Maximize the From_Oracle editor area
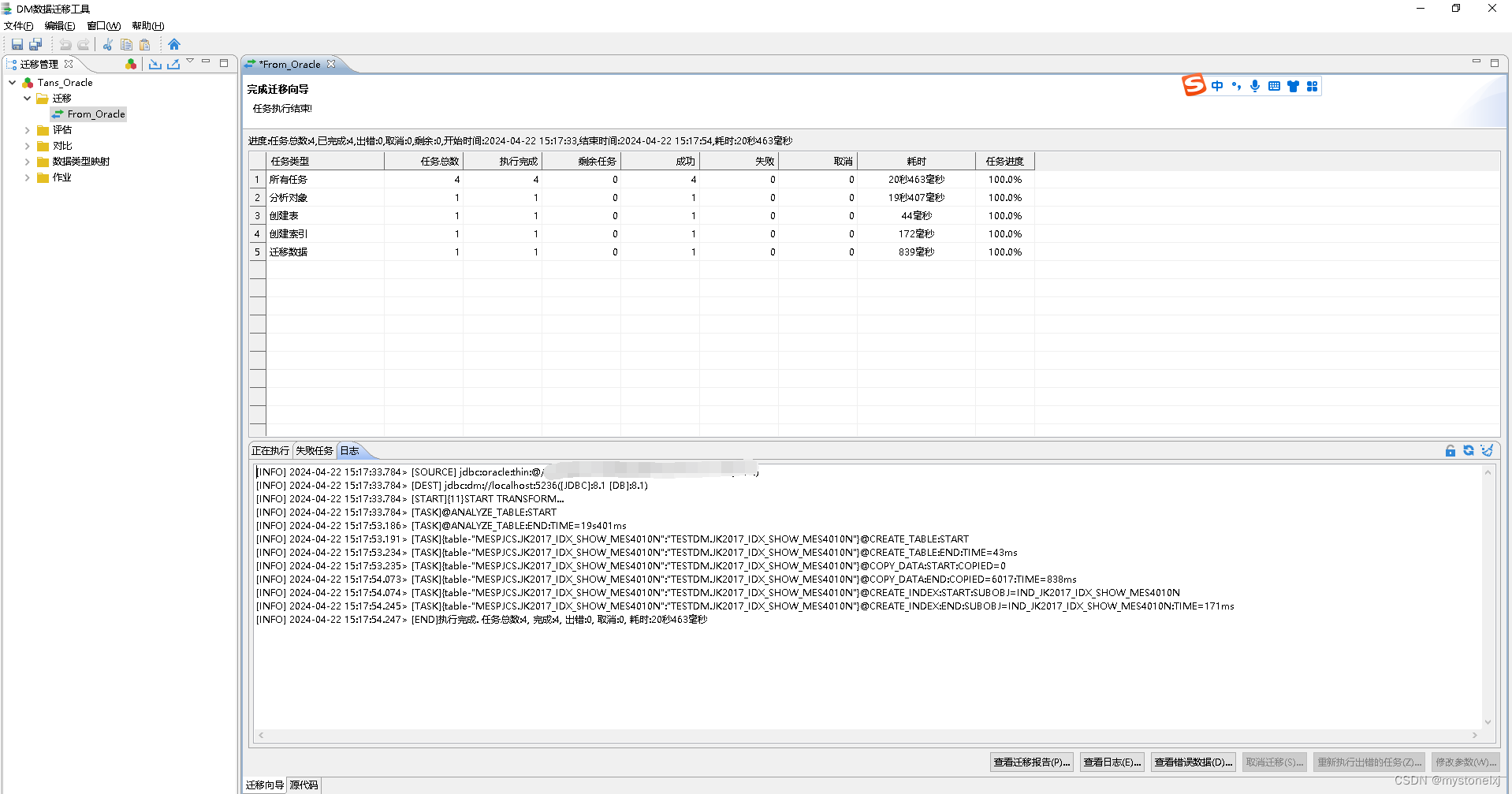Viewport: 1512px width, 794px height. pyautogui.click(x=1495, y=63)
